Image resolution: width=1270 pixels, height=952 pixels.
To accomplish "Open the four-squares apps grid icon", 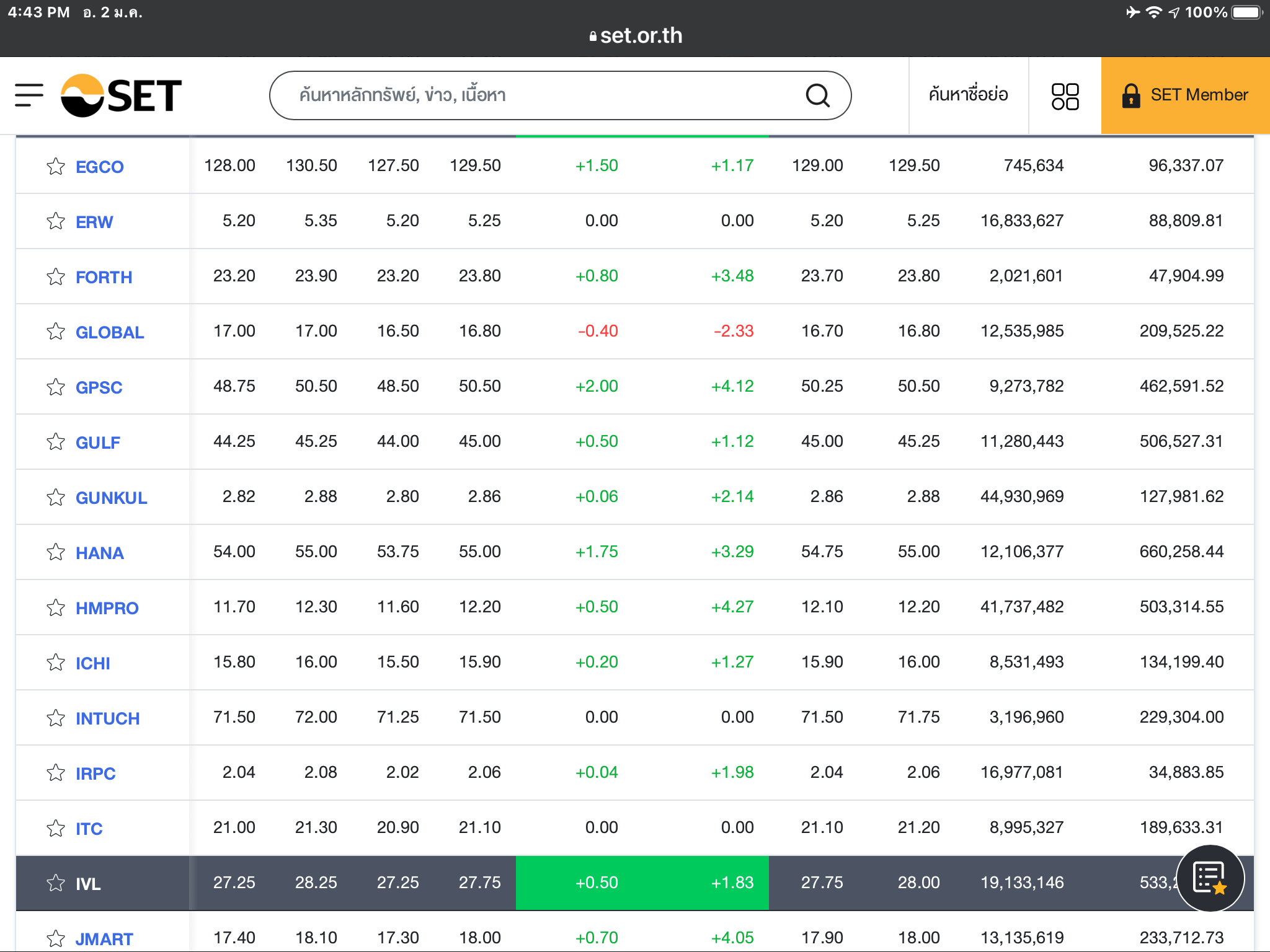I will pyautogui.click(x=1065, y=96).
